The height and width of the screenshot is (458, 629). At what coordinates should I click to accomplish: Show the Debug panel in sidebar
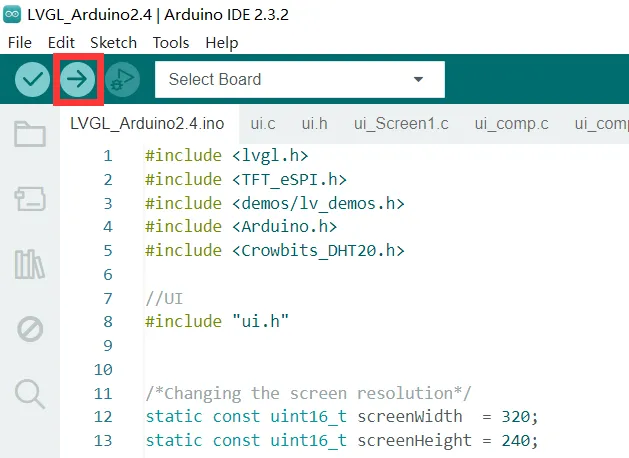point(30,329)
